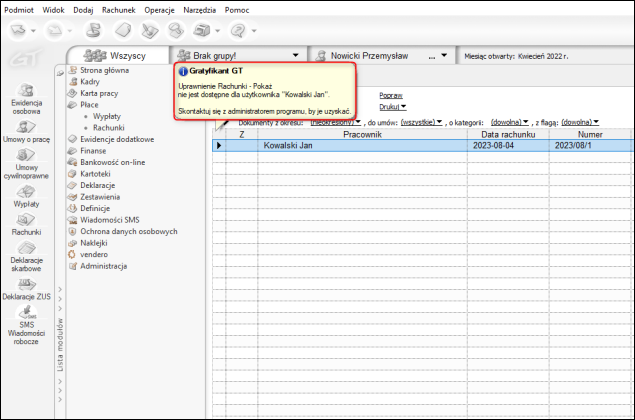
Task: Click the stamp toolbar icon
Action: point(176,30)
